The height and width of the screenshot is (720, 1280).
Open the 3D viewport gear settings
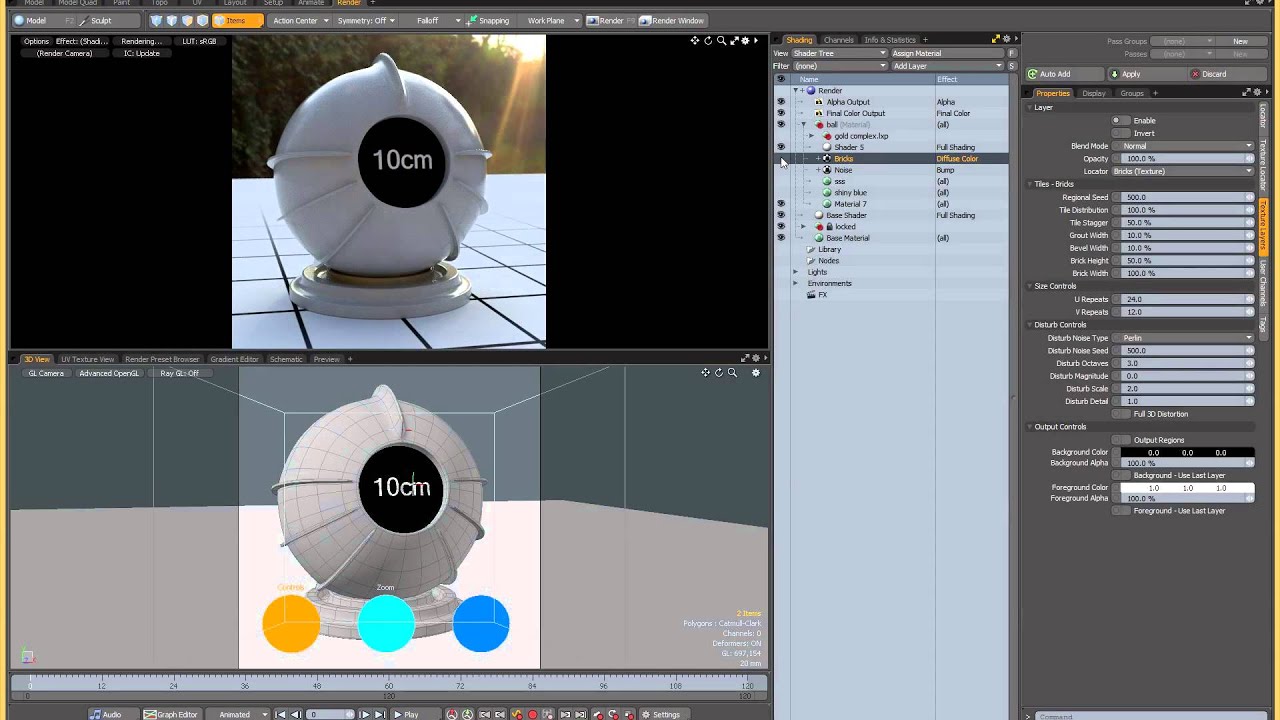click(x=756, y=373)
